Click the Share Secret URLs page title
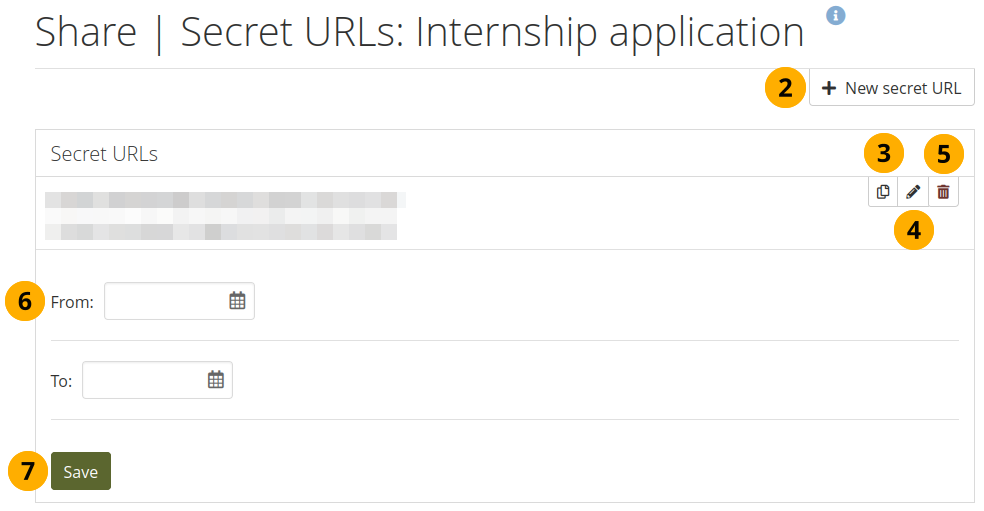This screenshot has height=511, width=984. (x=419, y=33)
